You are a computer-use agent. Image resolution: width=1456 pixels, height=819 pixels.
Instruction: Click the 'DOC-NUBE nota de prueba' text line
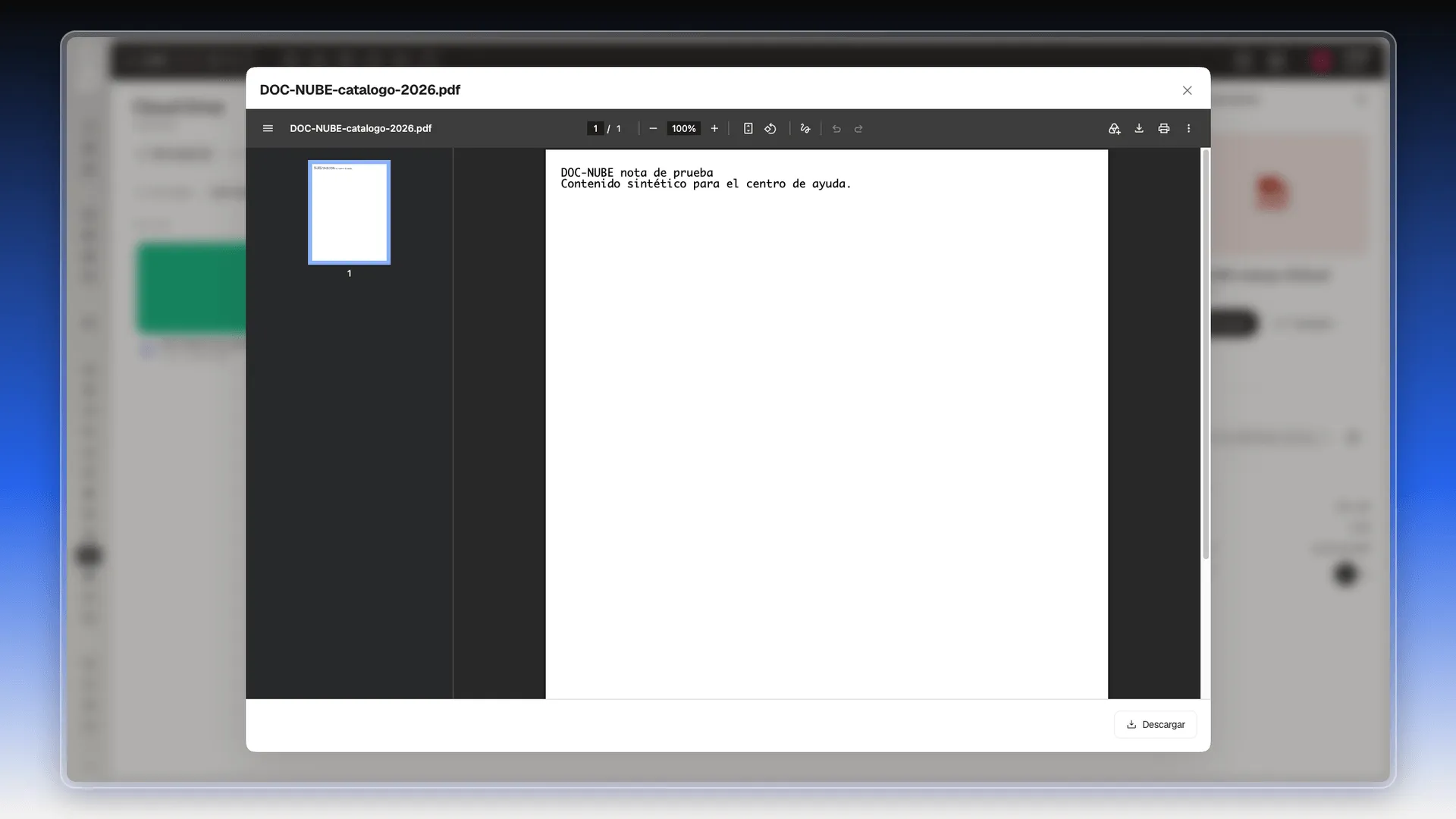(637, 173)
